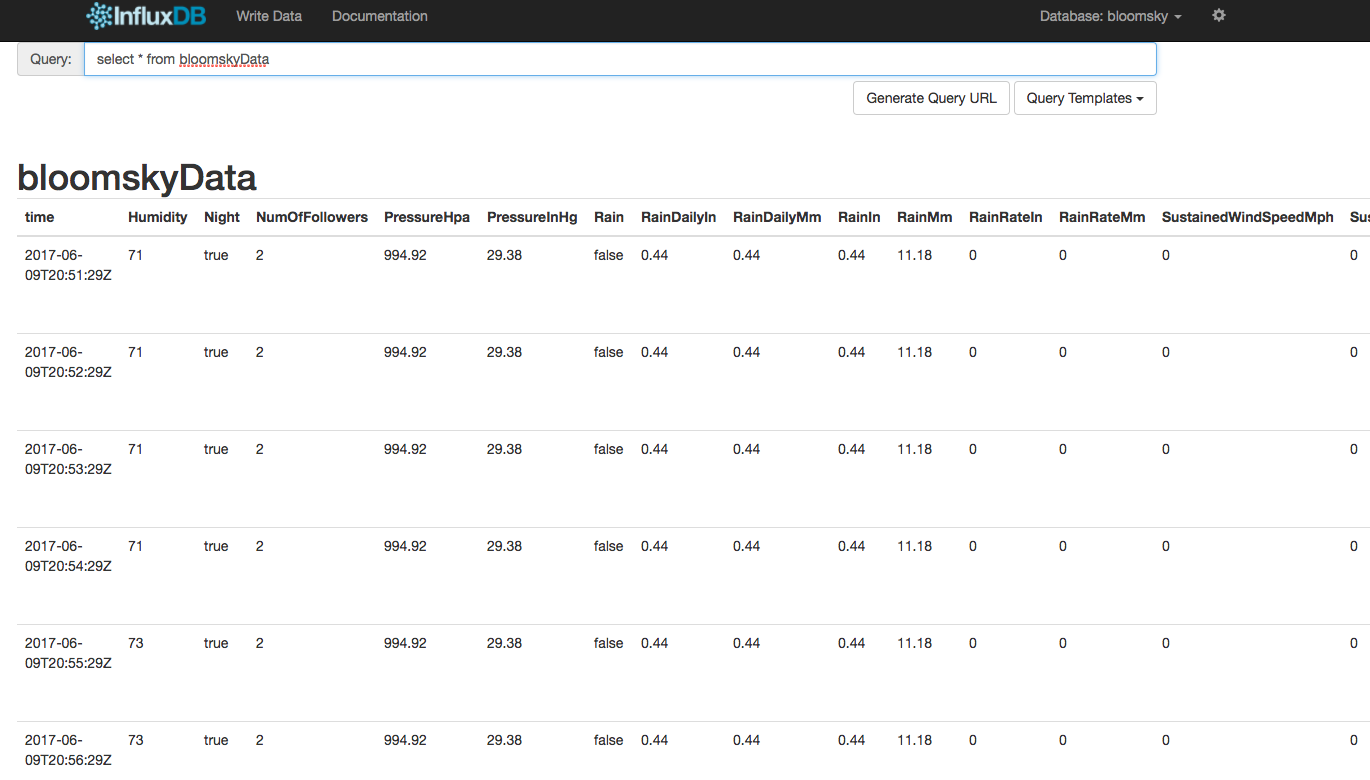Click RainMm 11.18 in 20:55:29Z row
The width and height of the screenshot is (1370, 780).
click(914, 643)
